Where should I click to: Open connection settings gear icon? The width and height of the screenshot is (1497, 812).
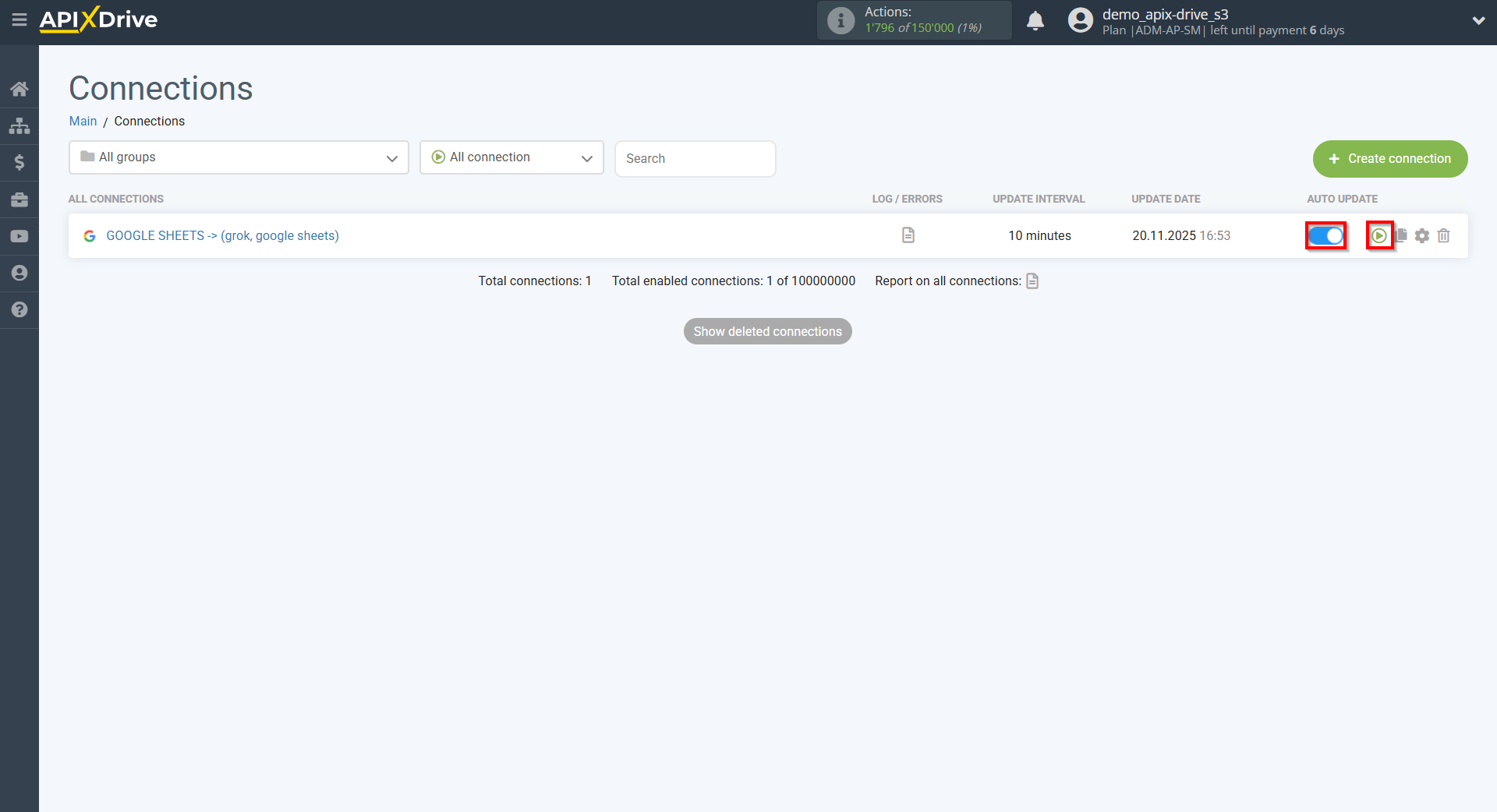point(1422,235)
